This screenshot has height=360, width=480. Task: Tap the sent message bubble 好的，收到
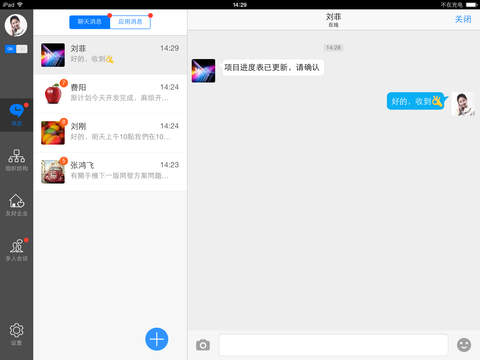[416, 101]
